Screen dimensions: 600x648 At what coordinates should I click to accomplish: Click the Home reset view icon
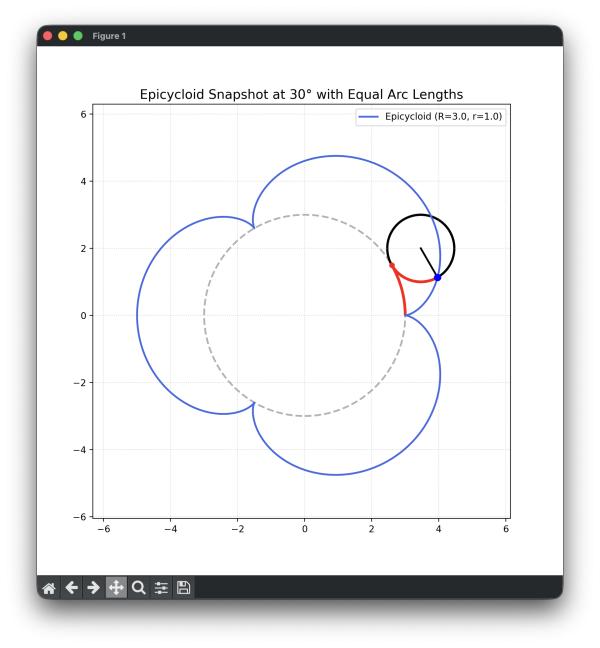coord(49,588)
